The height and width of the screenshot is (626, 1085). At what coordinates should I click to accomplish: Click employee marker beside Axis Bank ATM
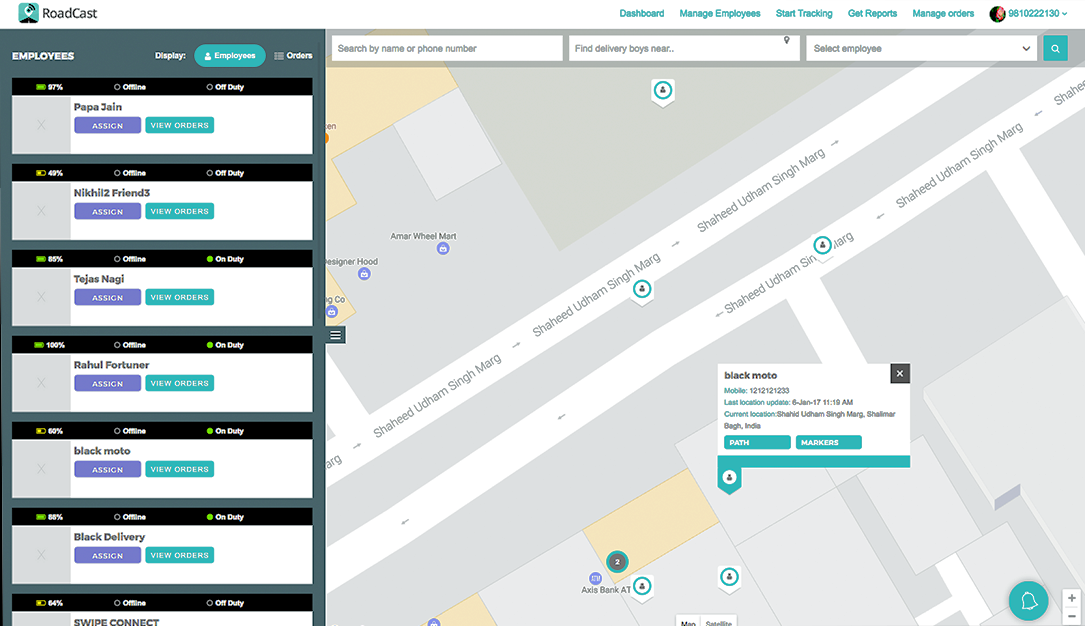[642, 587]
